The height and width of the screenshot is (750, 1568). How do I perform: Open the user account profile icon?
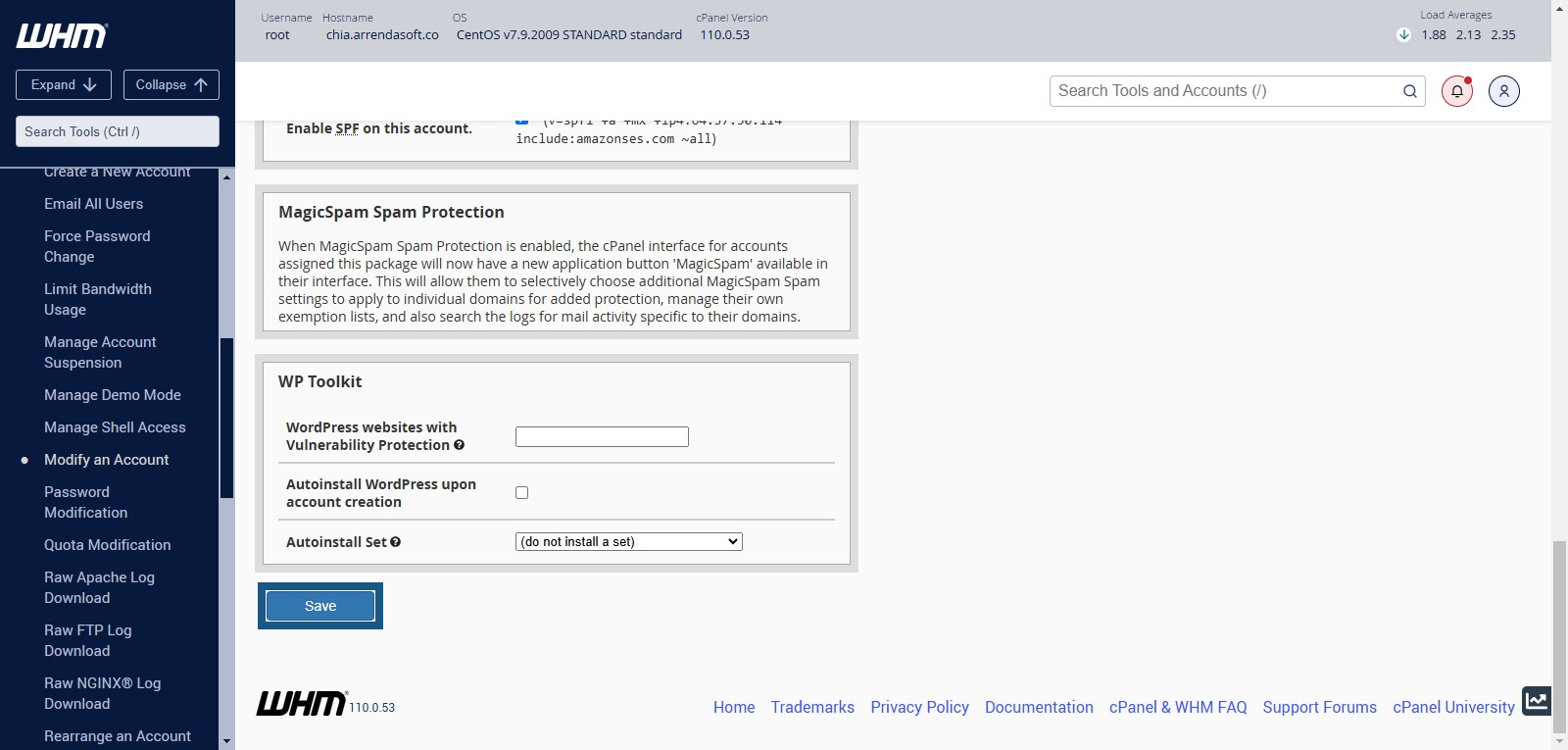(x=1504, y=91)
